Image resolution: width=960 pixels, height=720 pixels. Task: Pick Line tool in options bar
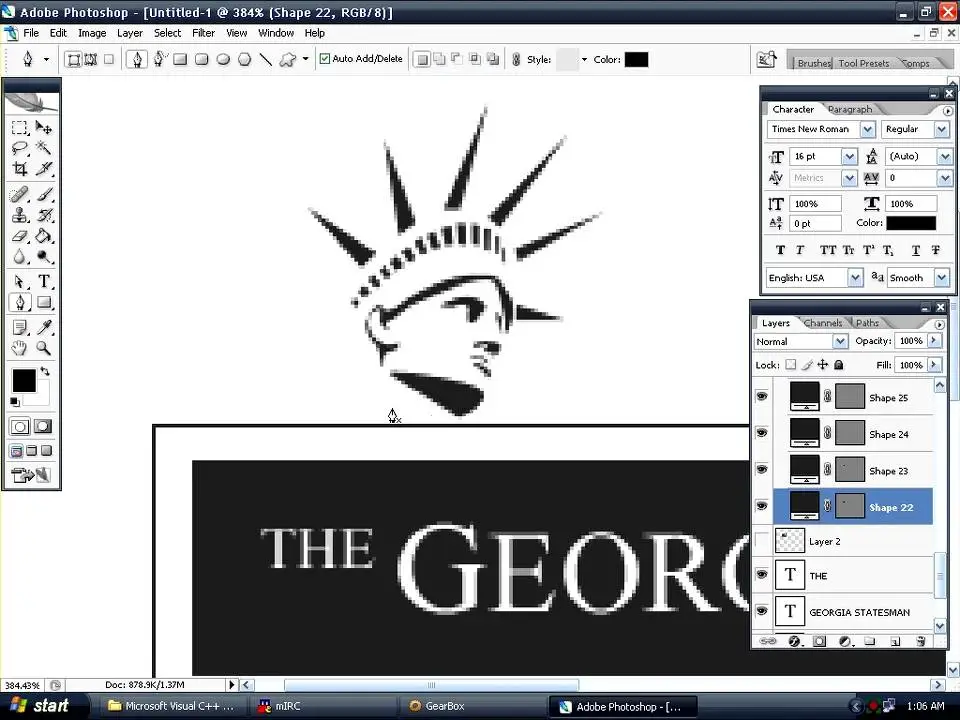[x=266, y=59]
